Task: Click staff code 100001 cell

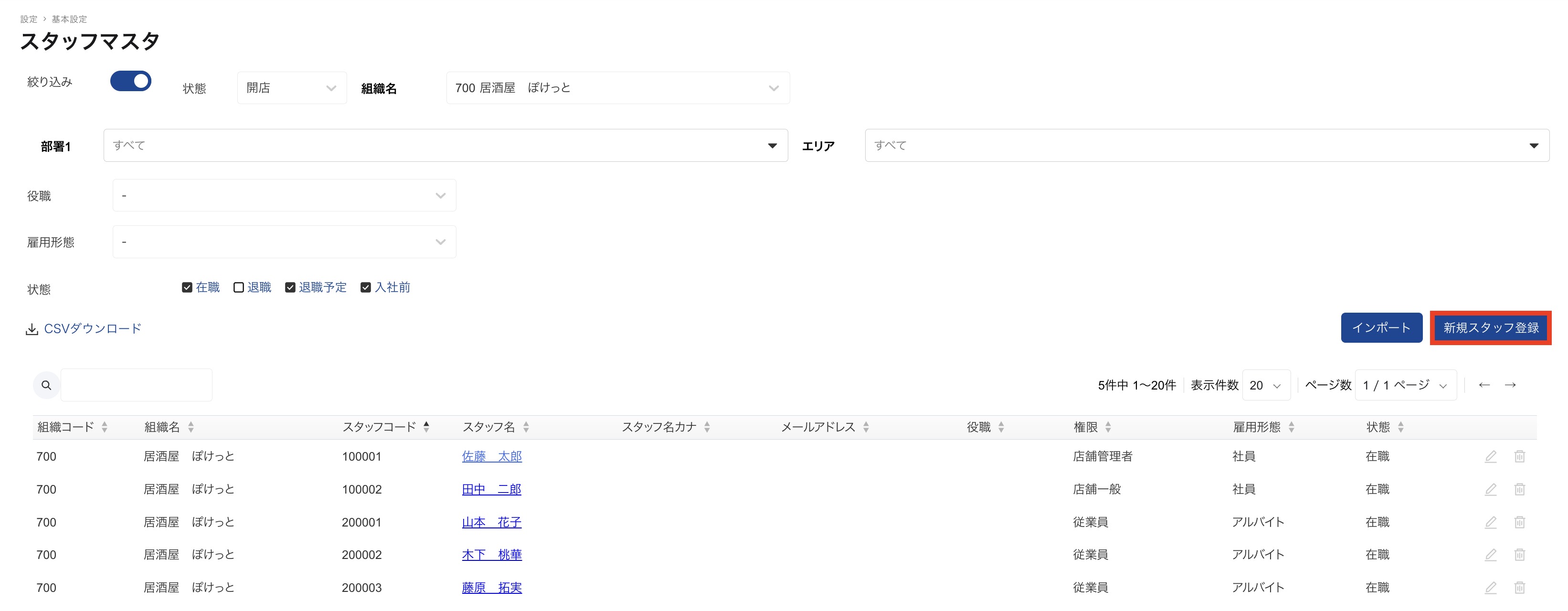Action: click(361, 456)
